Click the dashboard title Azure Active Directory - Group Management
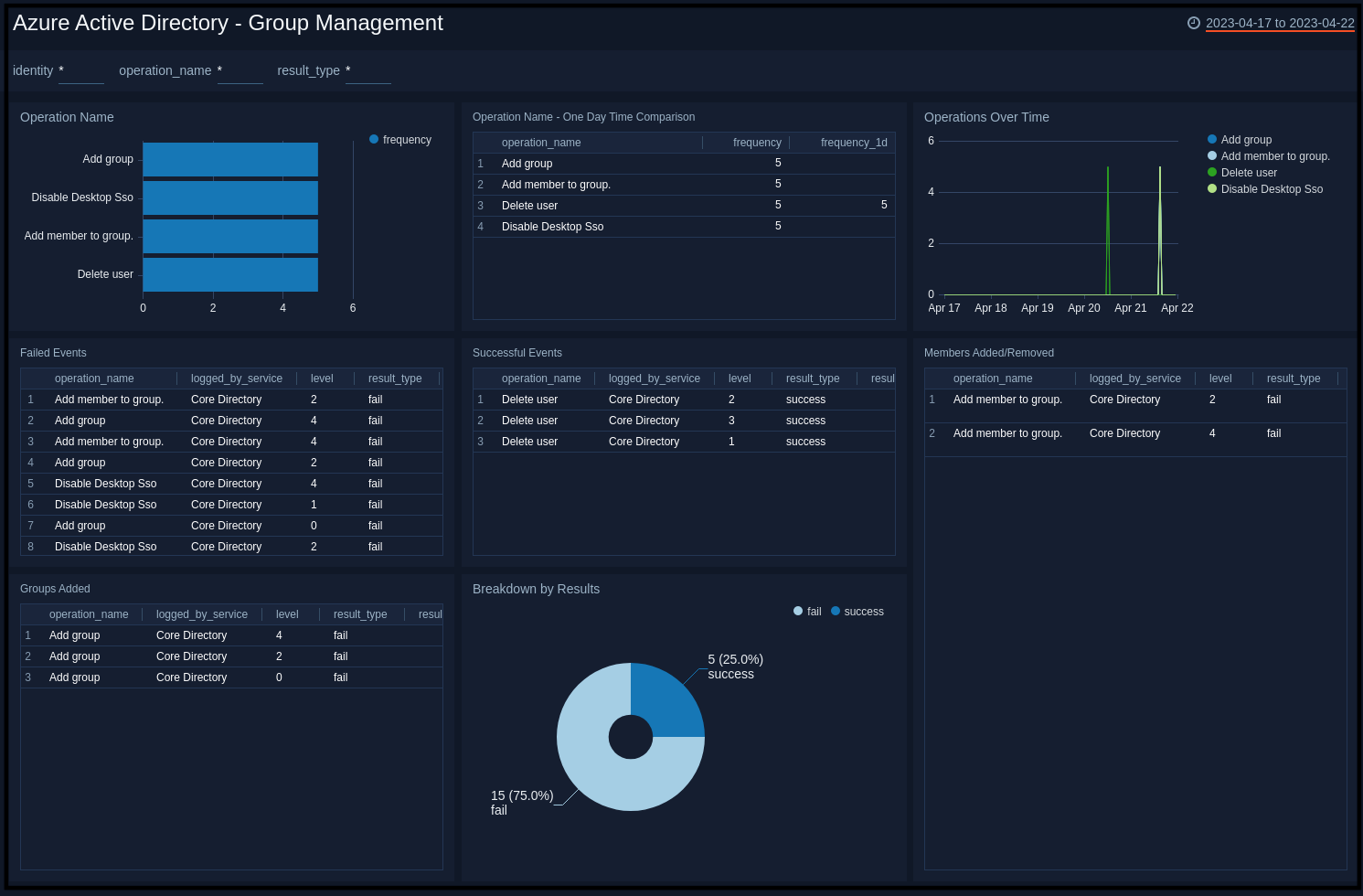Screen dimensions: 1363x896 tap(228, 23)
